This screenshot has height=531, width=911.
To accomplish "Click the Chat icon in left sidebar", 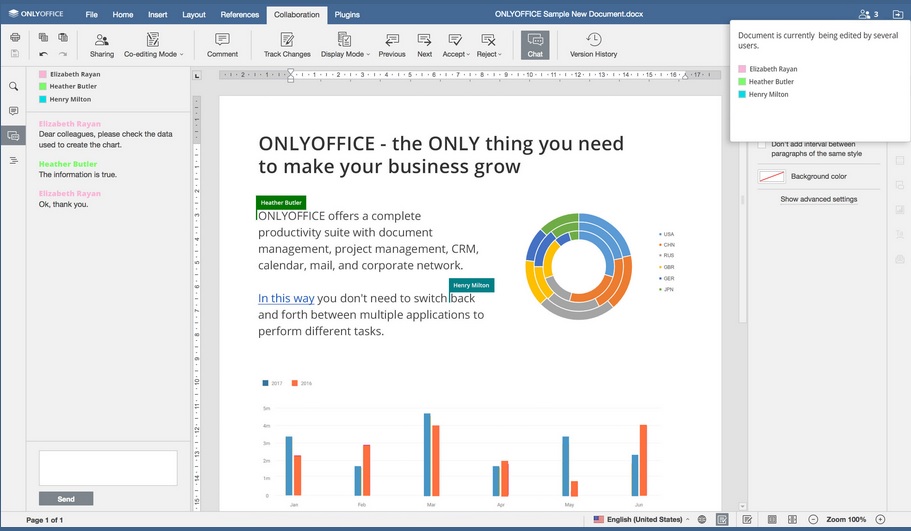I will pos(13,136).
